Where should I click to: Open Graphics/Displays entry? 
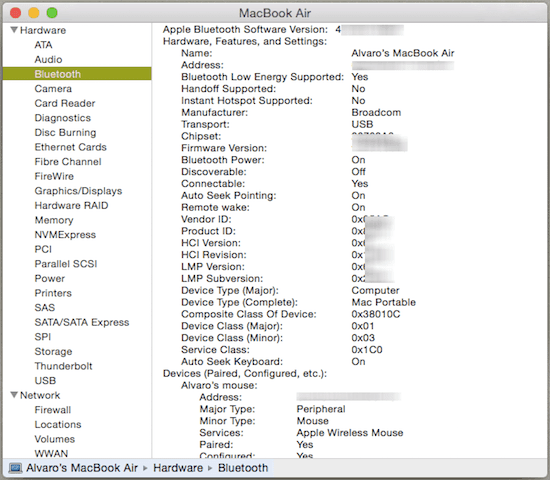coord(78,191)
